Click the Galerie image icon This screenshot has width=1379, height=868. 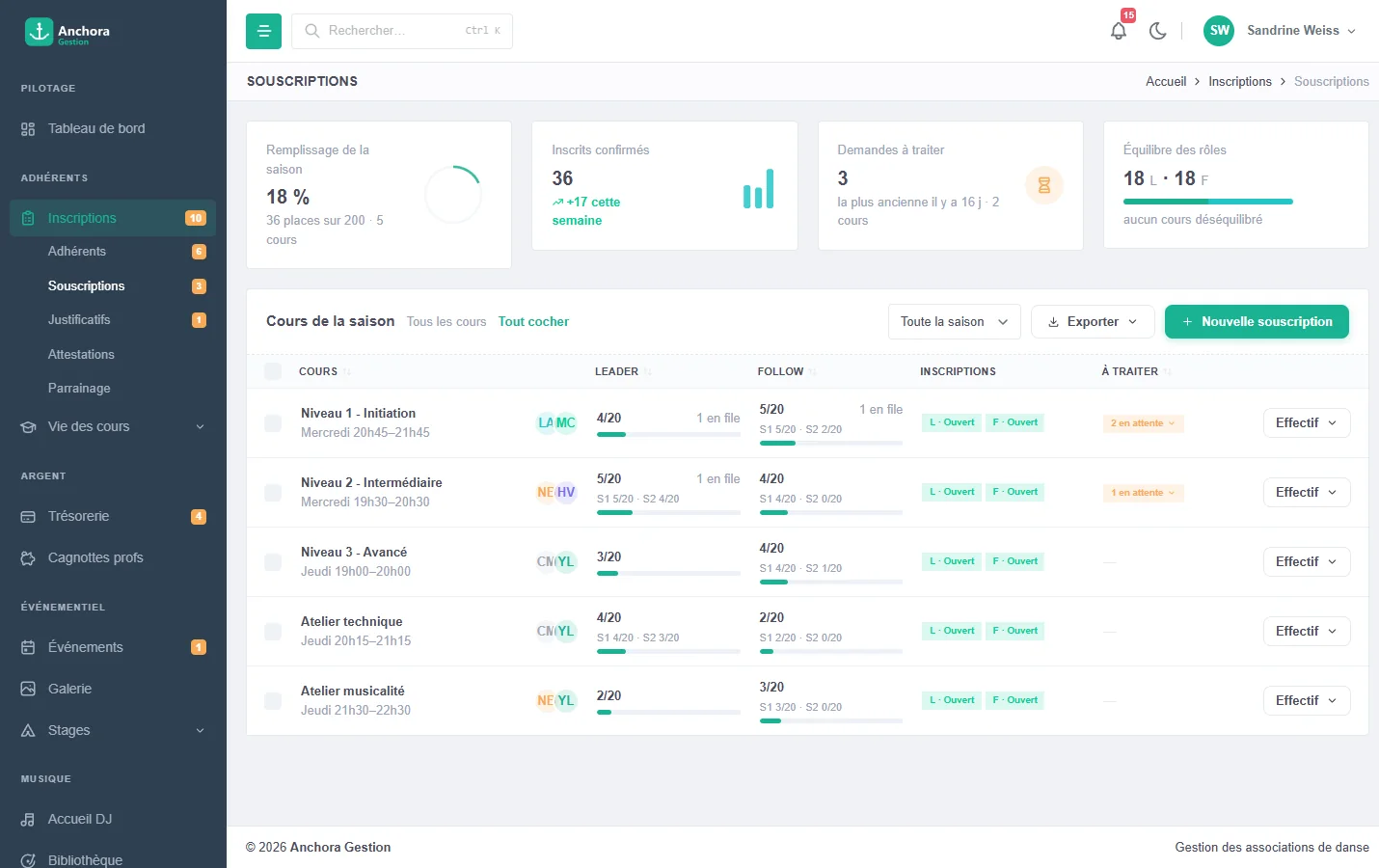click(x=28, y=689)
